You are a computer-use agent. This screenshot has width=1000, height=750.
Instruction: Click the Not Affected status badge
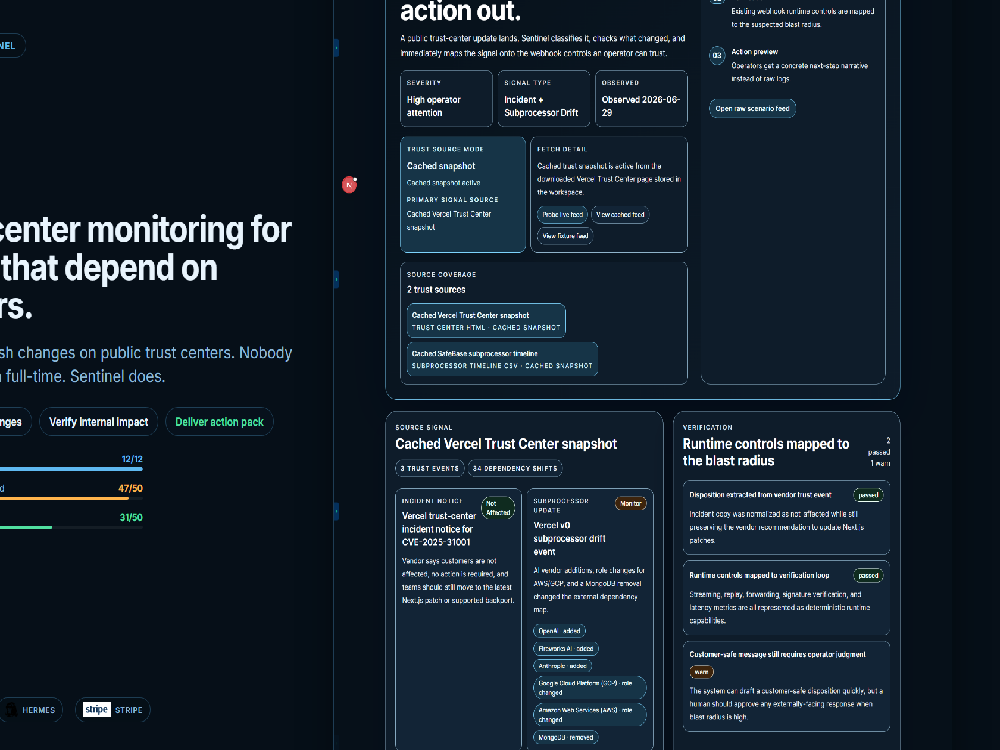click(x=498, y=508)
